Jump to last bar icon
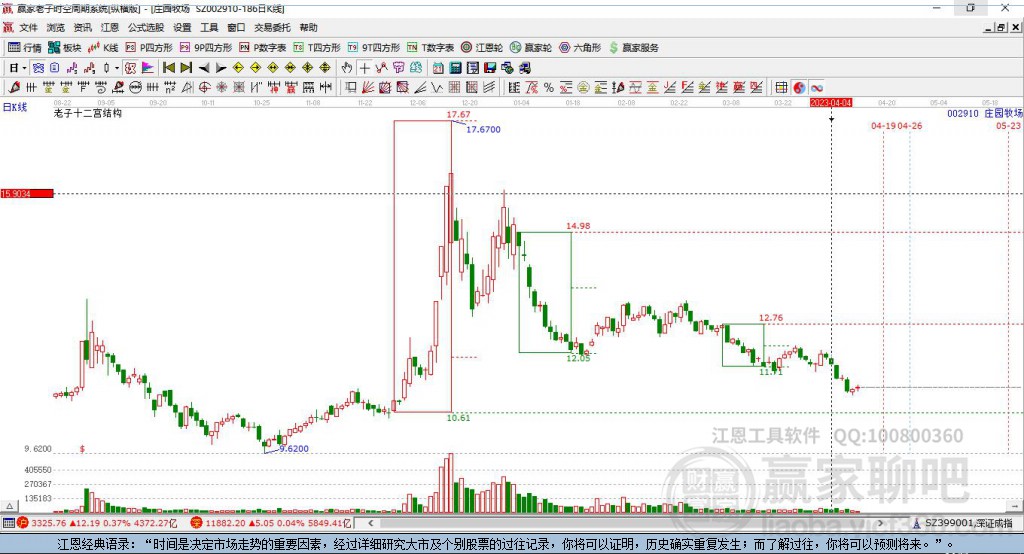The image size is (1024, 554). pyautogui.click(x=186, y=68)
